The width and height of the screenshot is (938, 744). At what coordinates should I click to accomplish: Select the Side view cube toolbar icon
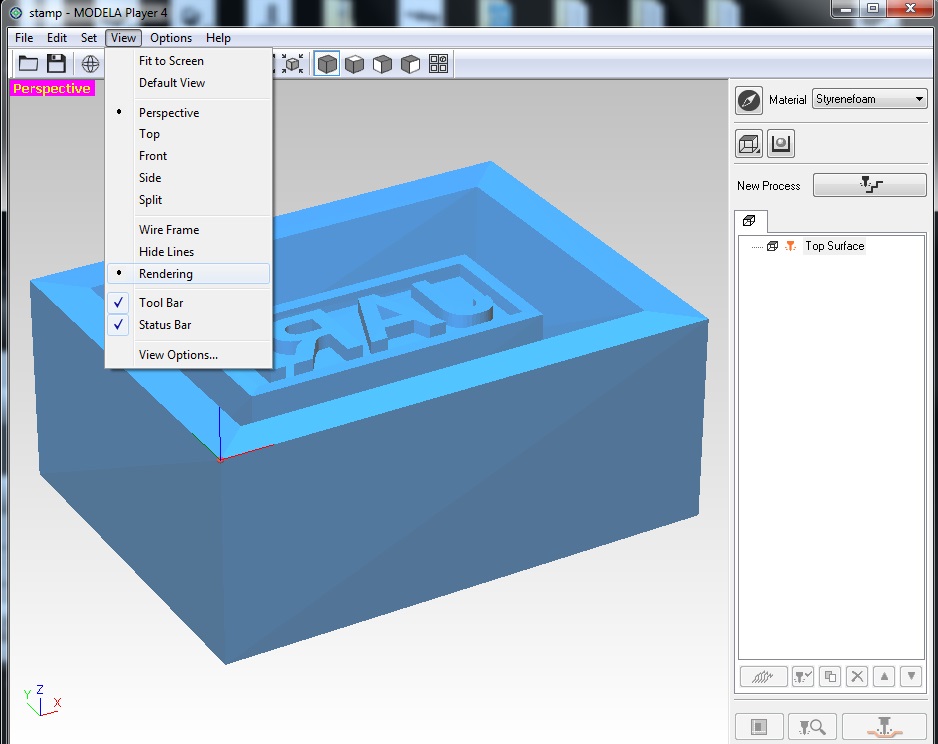pos(410,63)
